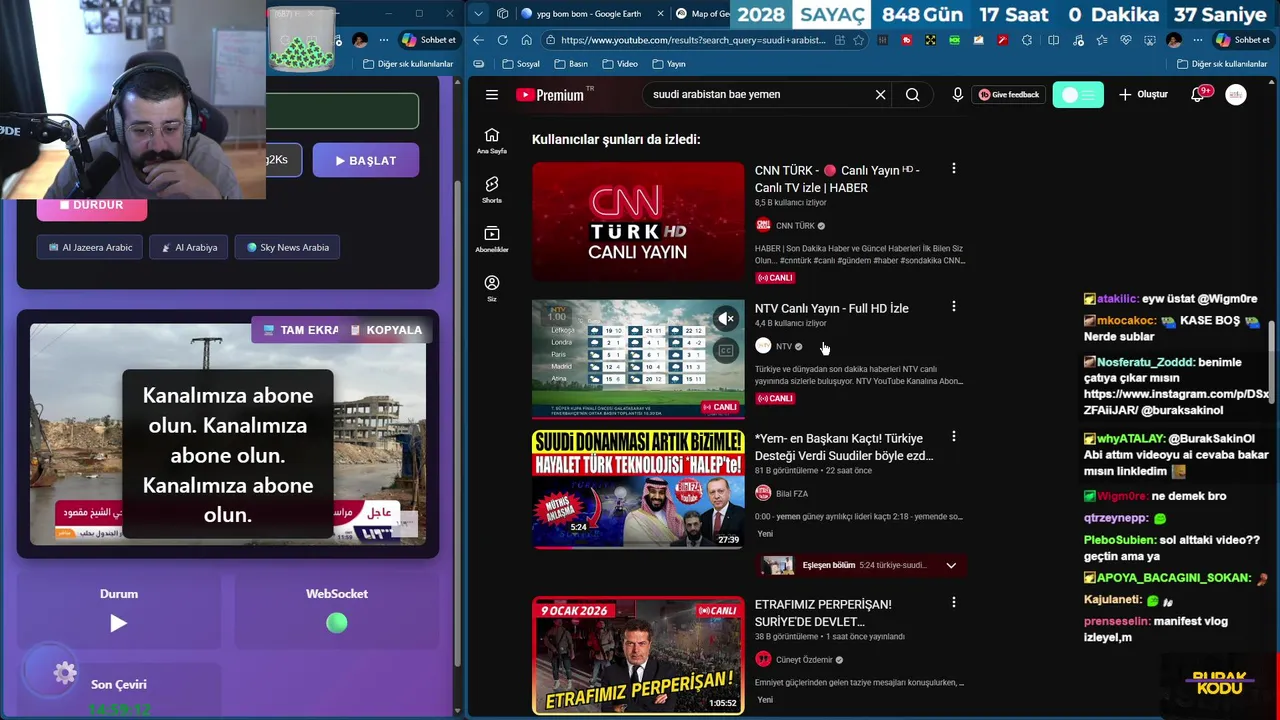Toggle captions on NTV preview thumbnail
This screenshot has width=1280, height=720.
click(726, 350)
